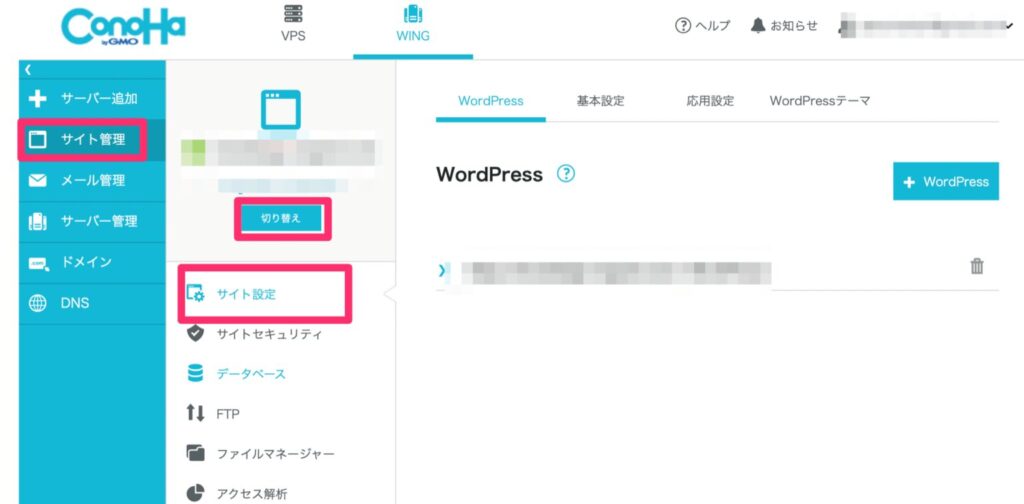Expand the blurred WordPress site row chevron
Viewport: 1024px width, 504px height.
(x=443, y=270)
